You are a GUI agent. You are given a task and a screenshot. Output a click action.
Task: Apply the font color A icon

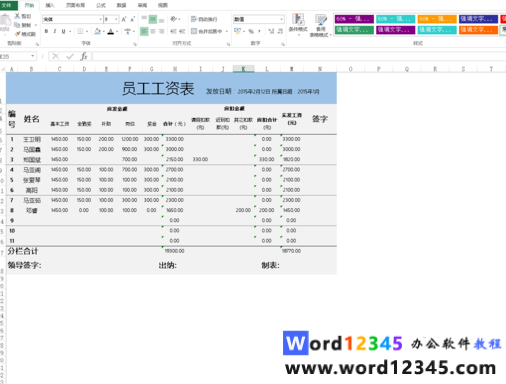111,31
